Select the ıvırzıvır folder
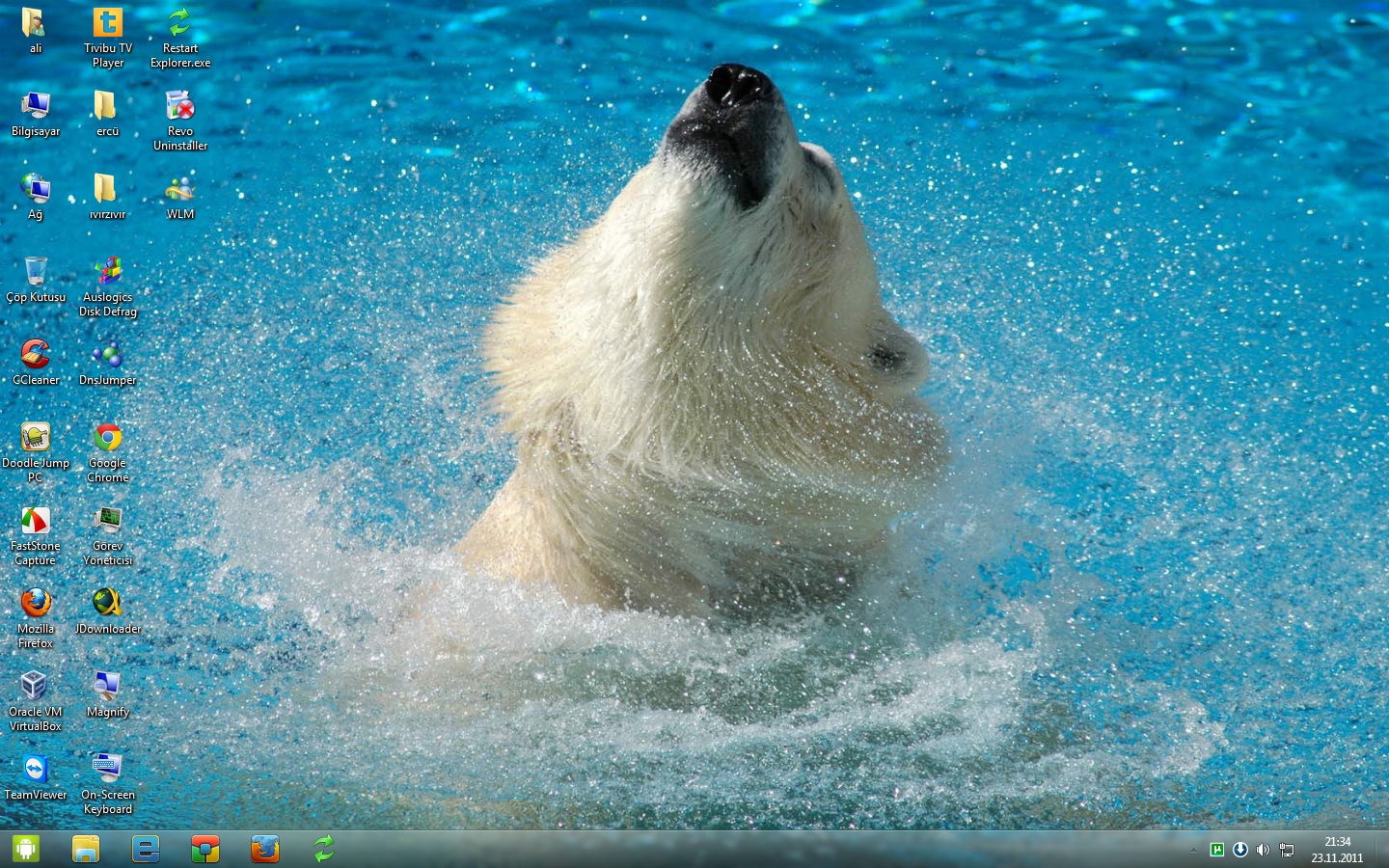 pyautogui.click(x=107, y=197)
